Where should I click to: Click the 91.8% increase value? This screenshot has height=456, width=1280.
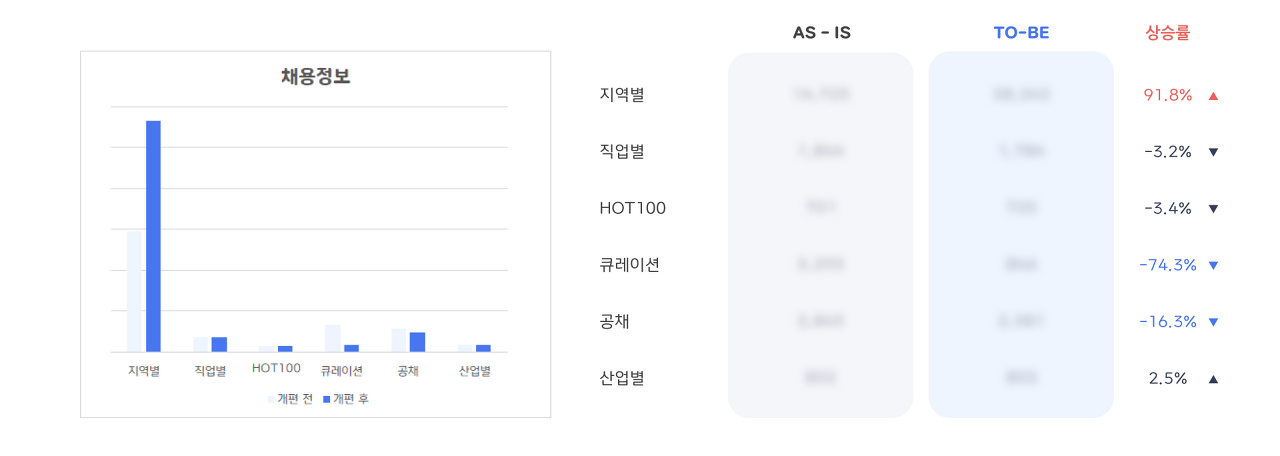pos(1168,96)
